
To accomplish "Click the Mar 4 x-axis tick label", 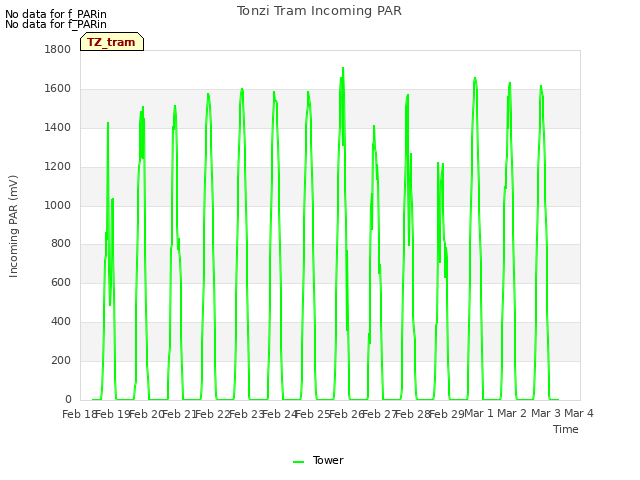I will coord(578,413).
